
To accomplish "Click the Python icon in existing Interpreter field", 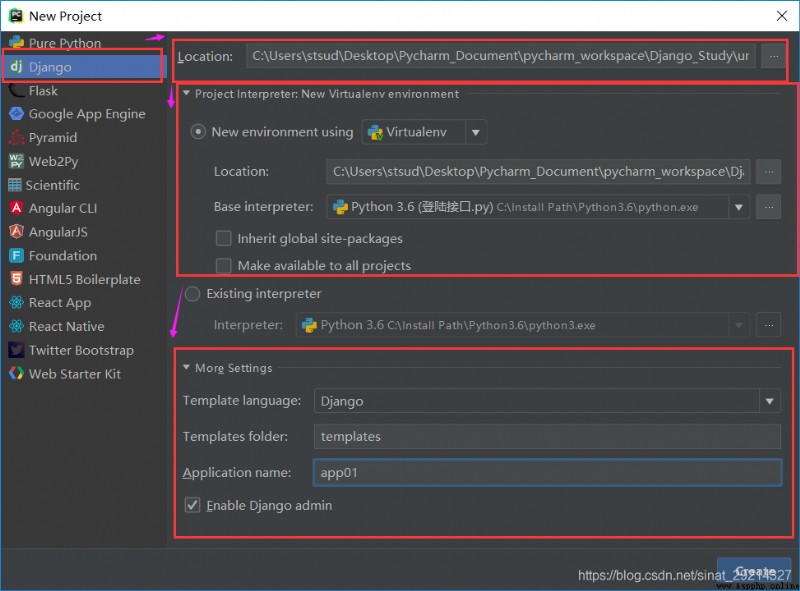I will [310, 325].
